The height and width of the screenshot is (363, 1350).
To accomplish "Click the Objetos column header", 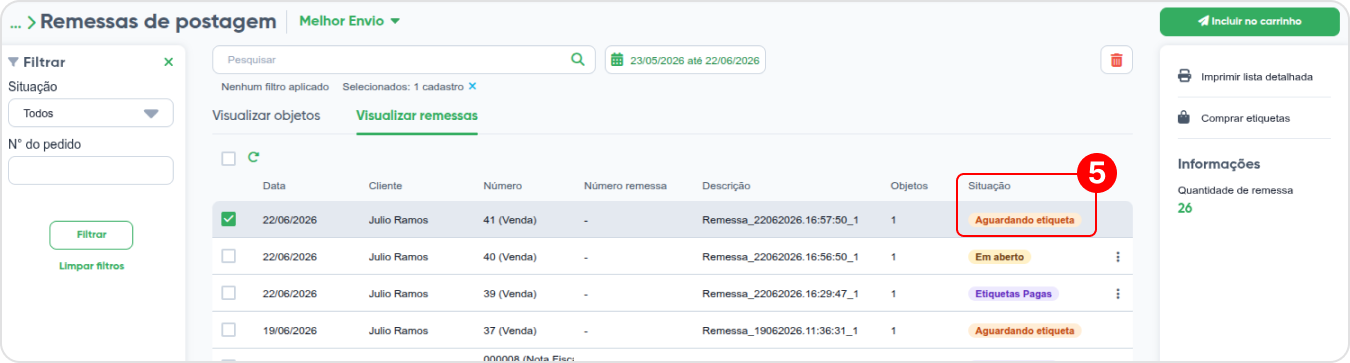I will click(x=909, y=186).
